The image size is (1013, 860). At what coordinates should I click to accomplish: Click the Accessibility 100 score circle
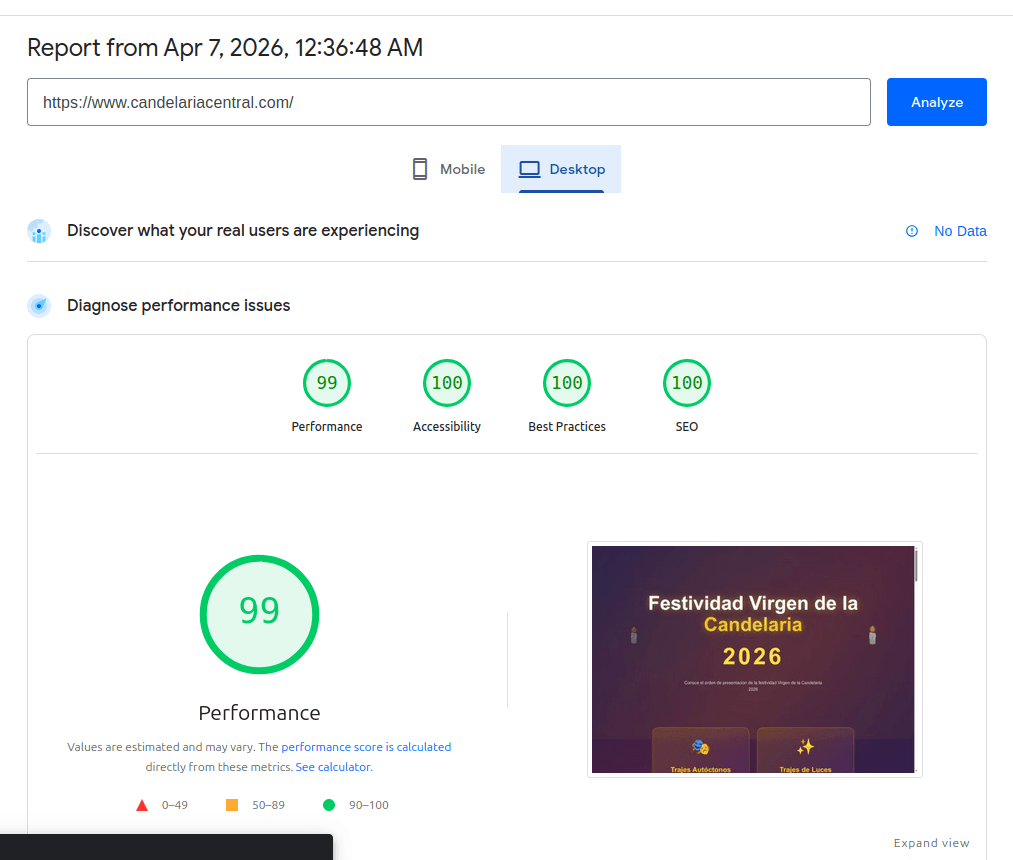[x=447, y=382]
